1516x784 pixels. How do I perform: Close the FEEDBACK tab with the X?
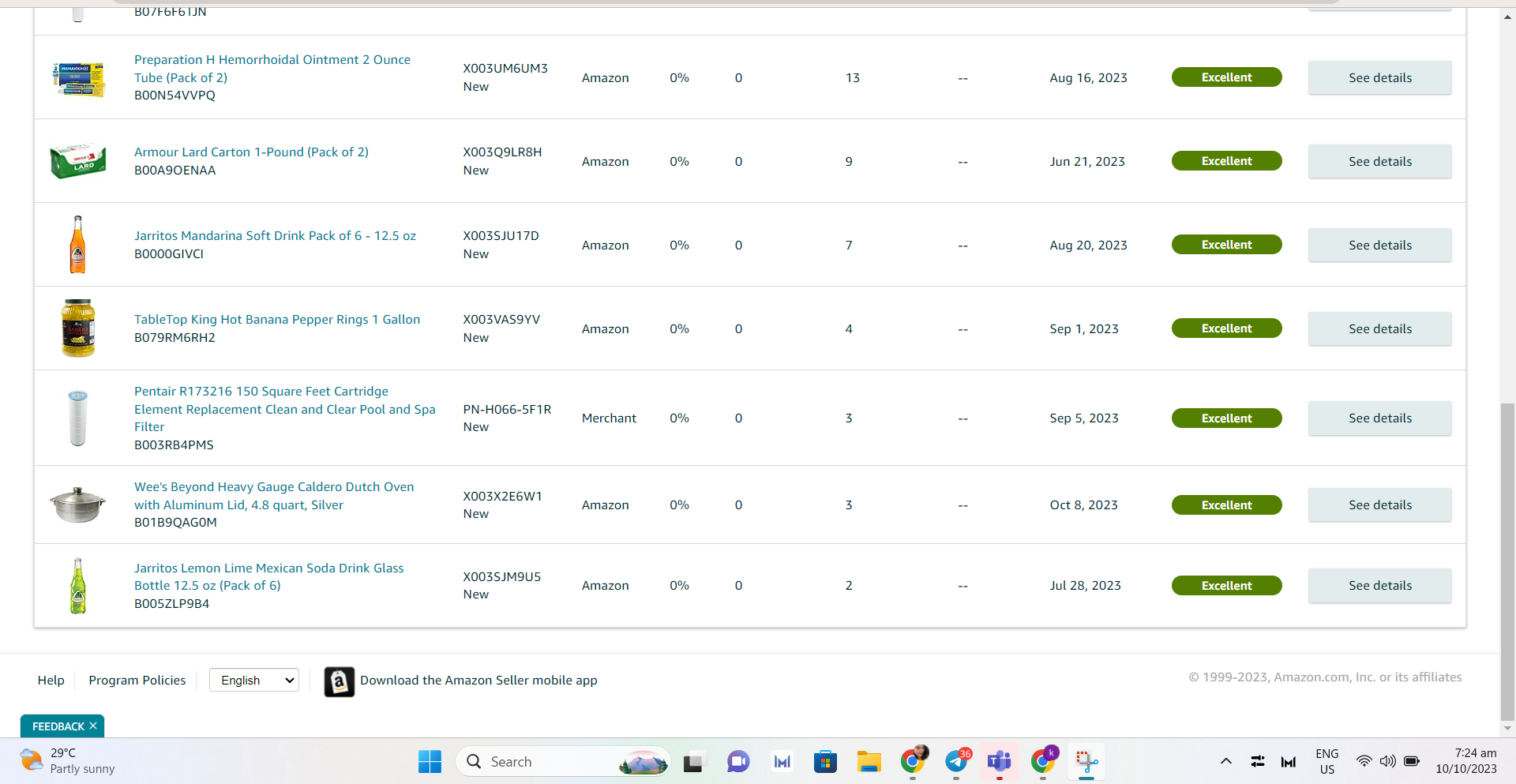click(93, 726)
